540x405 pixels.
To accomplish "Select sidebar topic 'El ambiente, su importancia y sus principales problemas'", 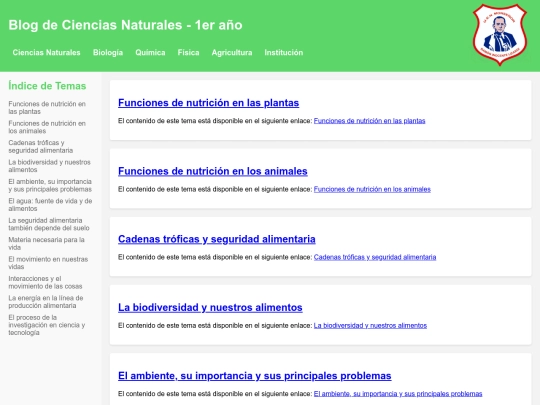I will pyautogui.click(x=50, y=185).
